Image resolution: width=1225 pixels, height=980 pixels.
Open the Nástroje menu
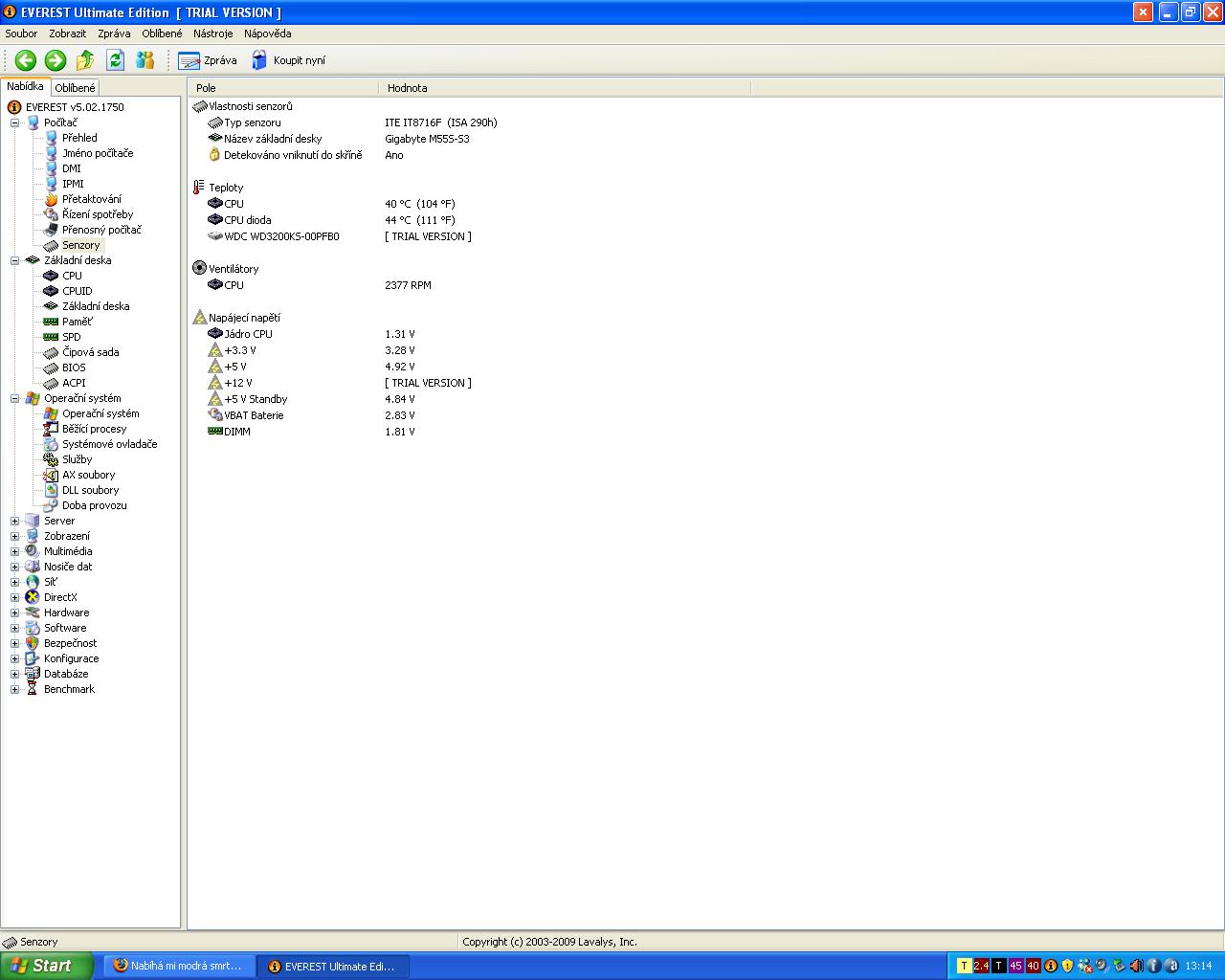coord(212,33)
